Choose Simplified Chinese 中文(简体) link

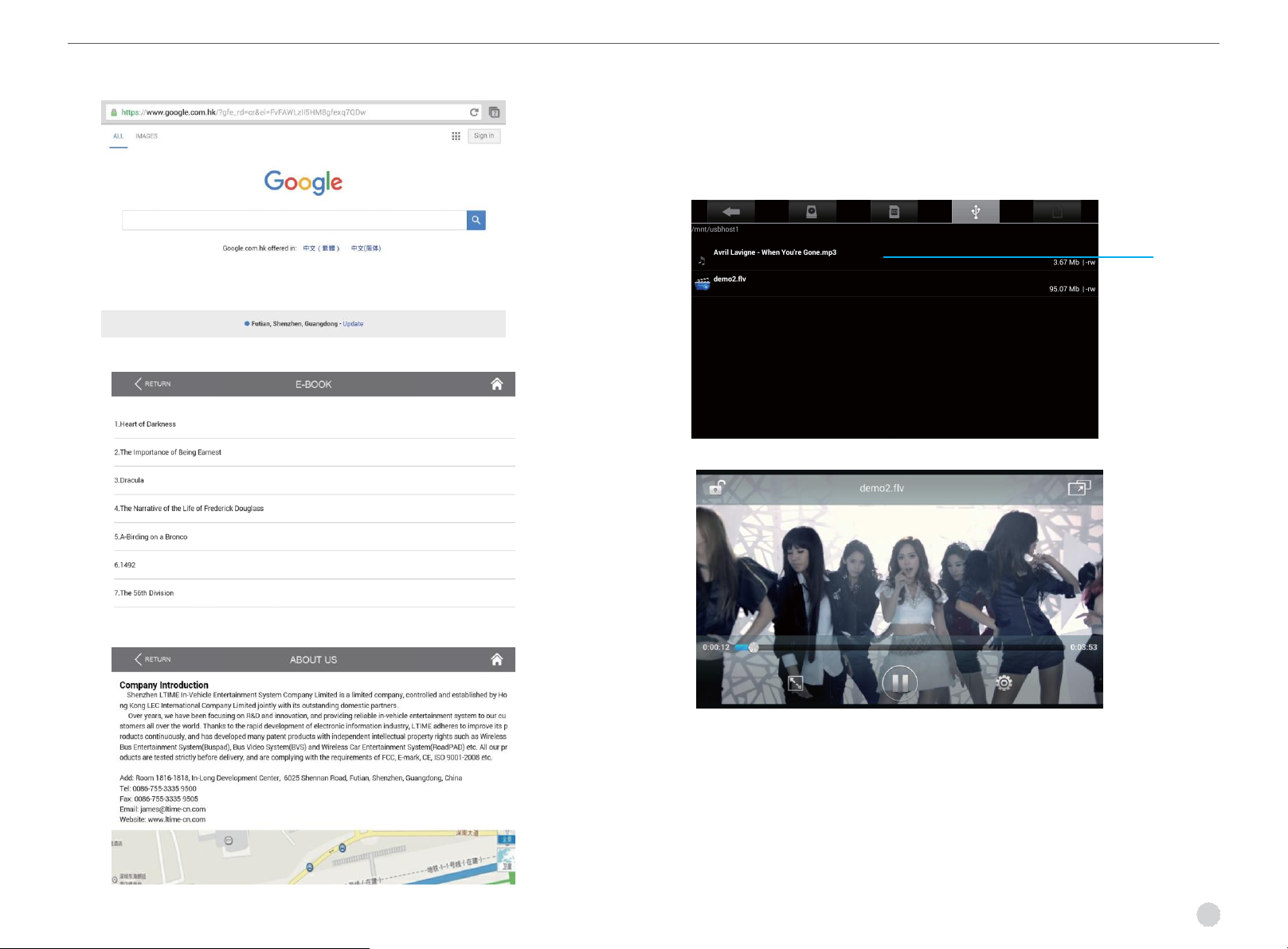coord(366,248)
